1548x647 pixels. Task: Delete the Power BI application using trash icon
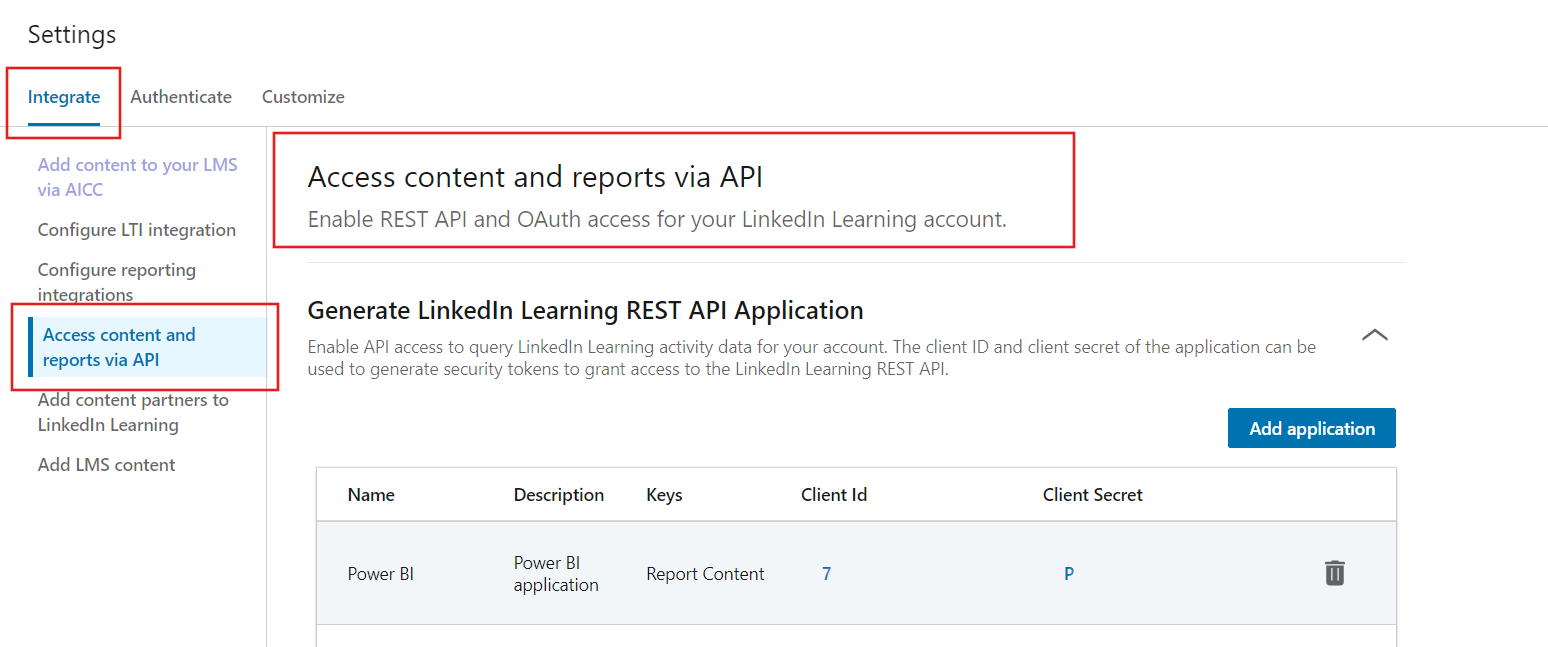coord(1334,573)
